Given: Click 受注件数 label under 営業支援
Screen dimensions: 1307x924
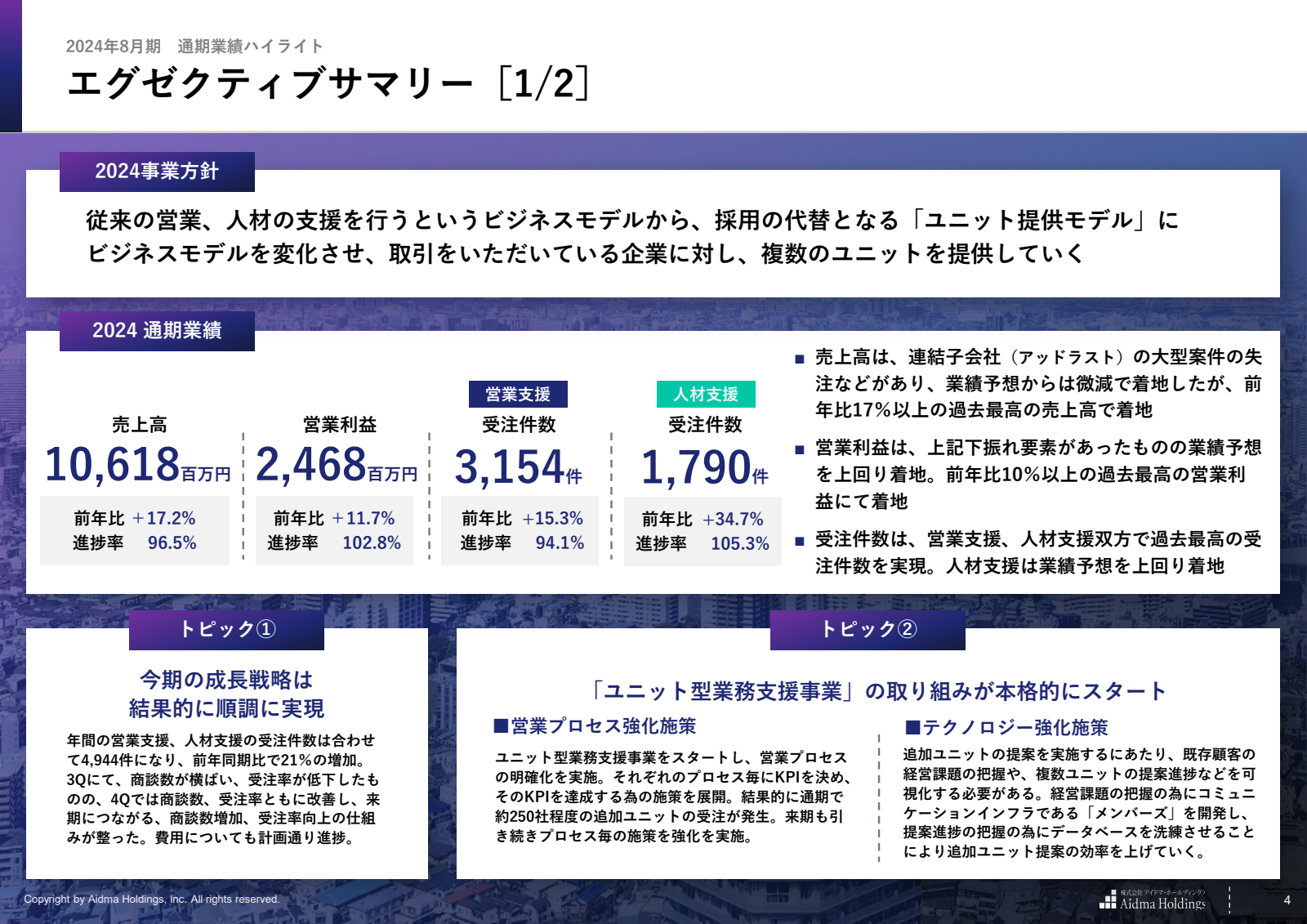Looking at the screenshot, I should [519, 425].
